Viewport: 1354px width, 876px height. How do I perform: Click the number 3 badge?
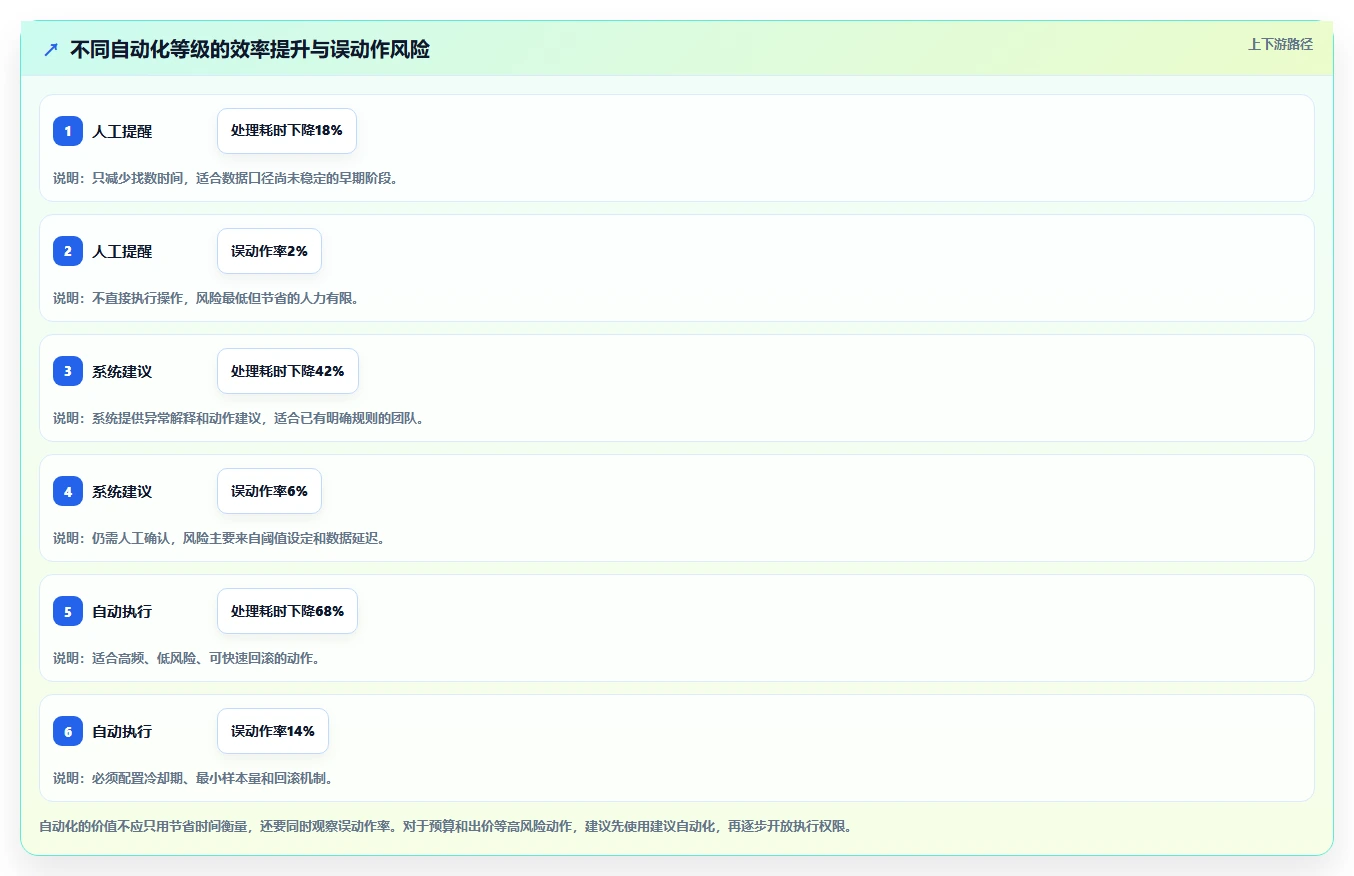(68, 371)
